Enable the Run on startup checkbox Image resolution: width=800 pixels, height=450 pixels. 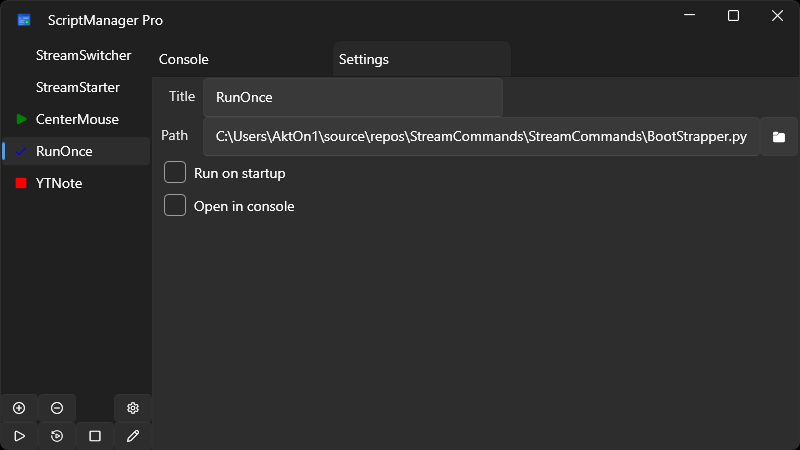[x=175, y=173]
